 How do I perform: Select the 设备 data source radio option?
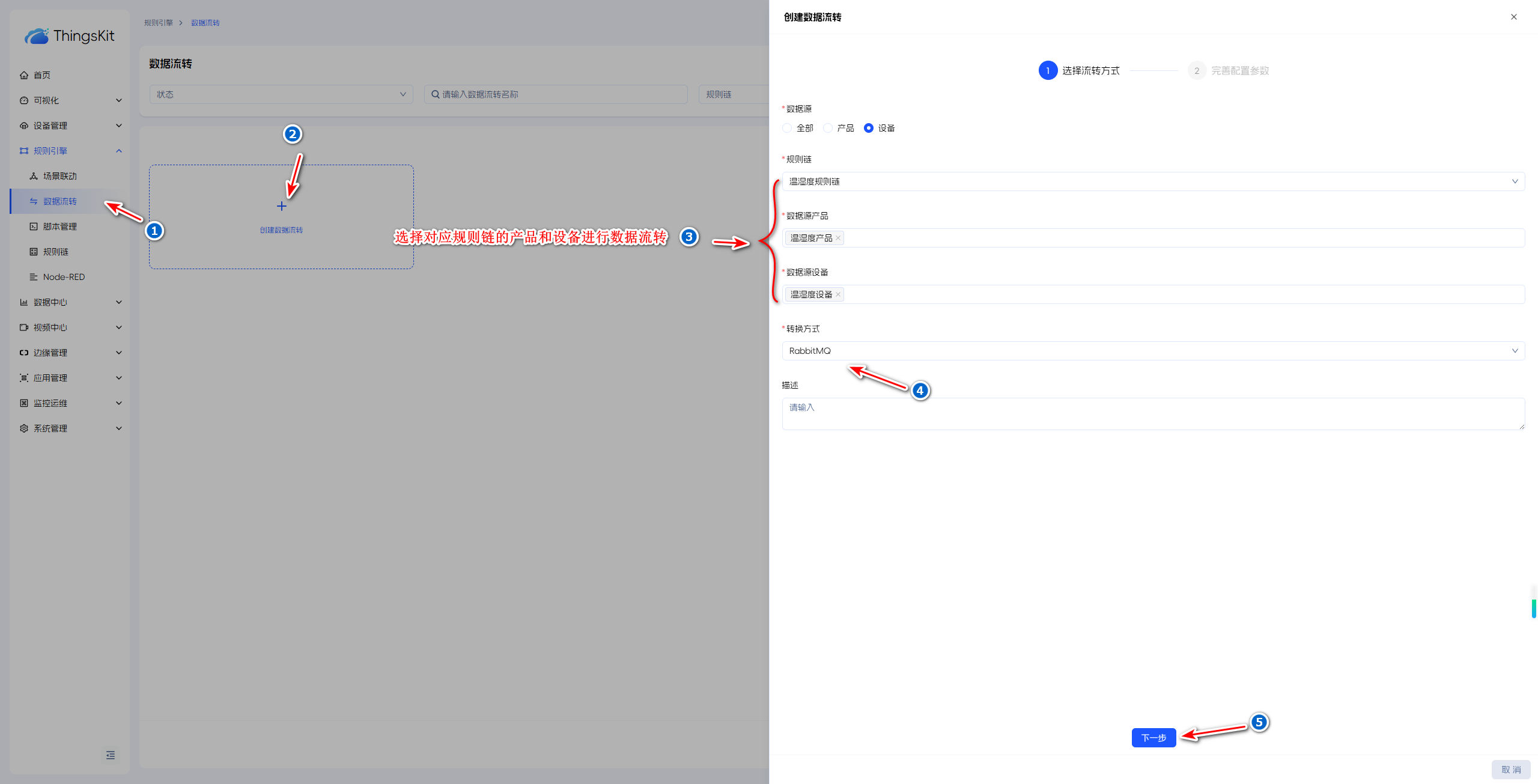point(868,128)
